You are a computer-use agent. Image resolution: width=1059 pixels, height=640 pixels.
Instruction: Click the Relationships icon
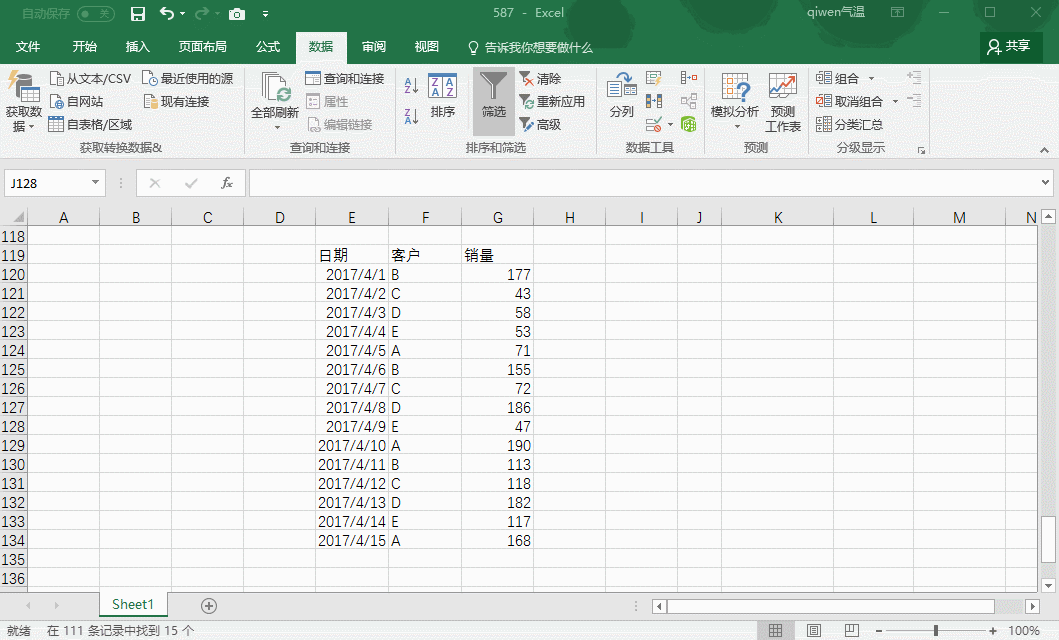point(689,101)
